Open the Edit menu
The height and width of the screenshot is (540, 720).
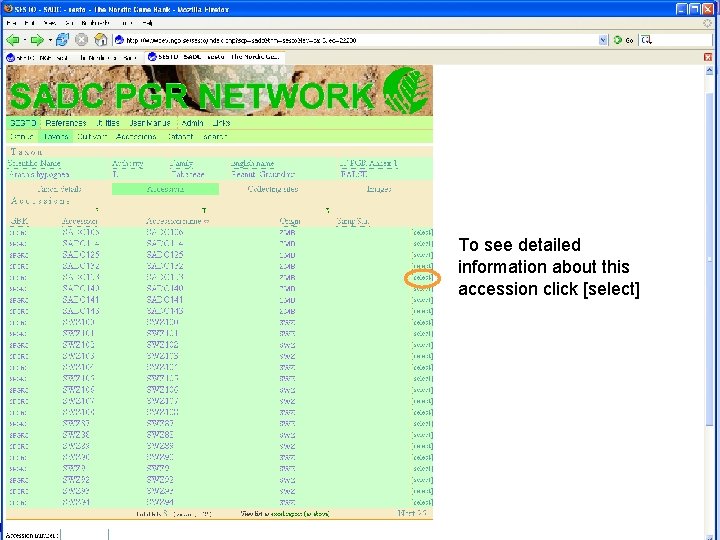29,22
